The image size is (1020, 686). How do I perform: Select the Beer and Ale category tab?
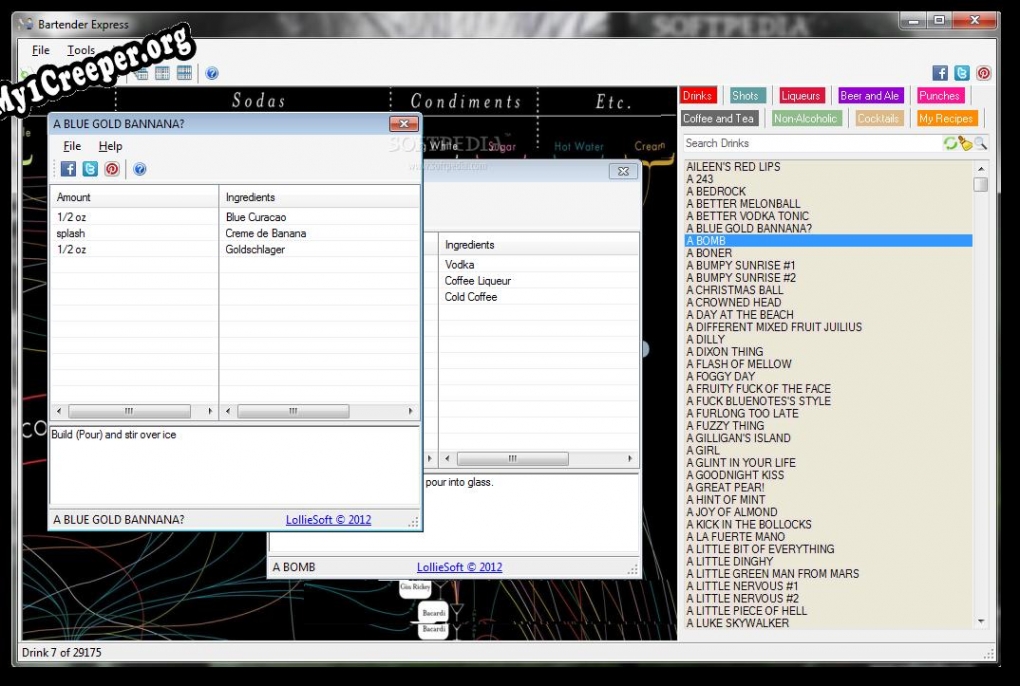tap(869, 96)
